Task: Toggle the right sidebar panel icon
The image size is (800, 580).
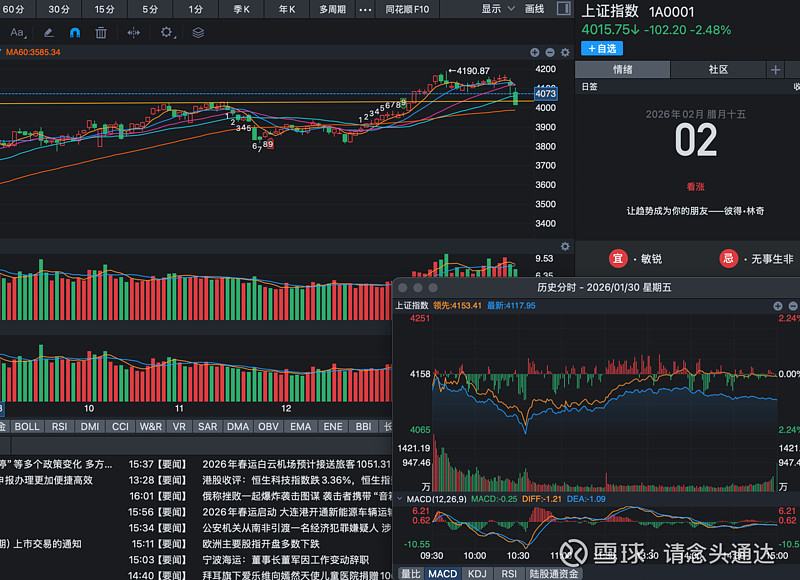Action: [x=562, y=9]
